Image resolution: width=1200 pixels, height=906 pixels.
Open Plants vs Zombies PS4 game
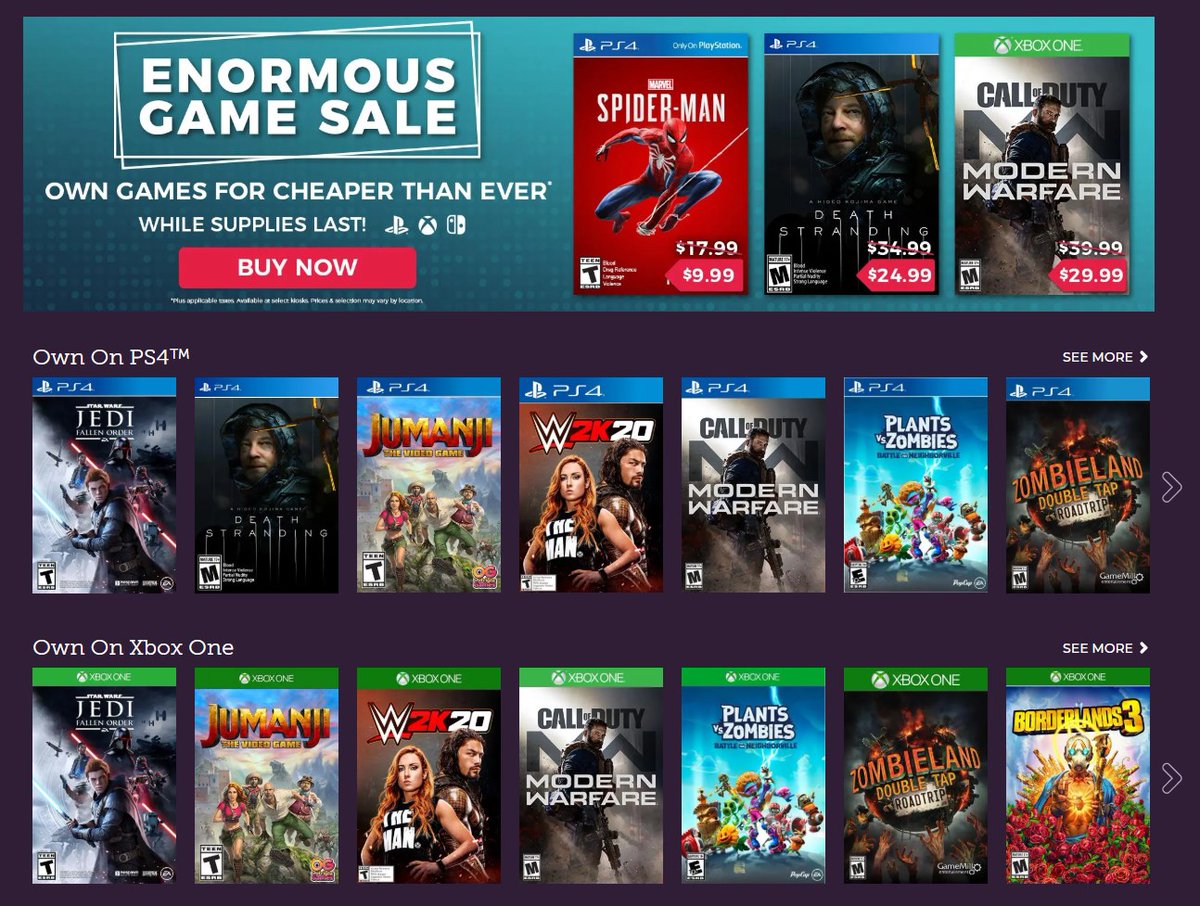916,485
